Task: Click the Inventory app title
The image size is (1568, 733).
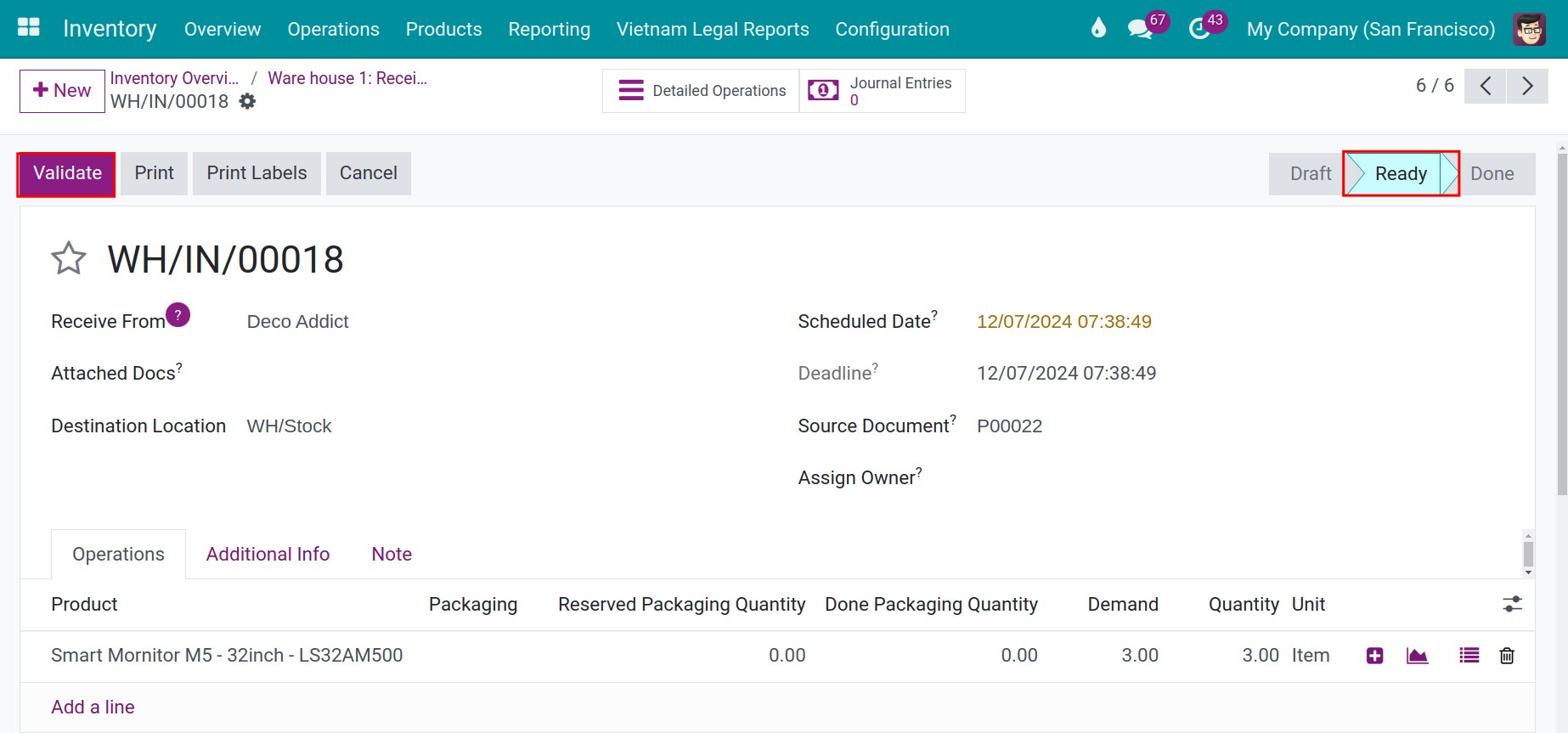Action: (x=110, y=29)
